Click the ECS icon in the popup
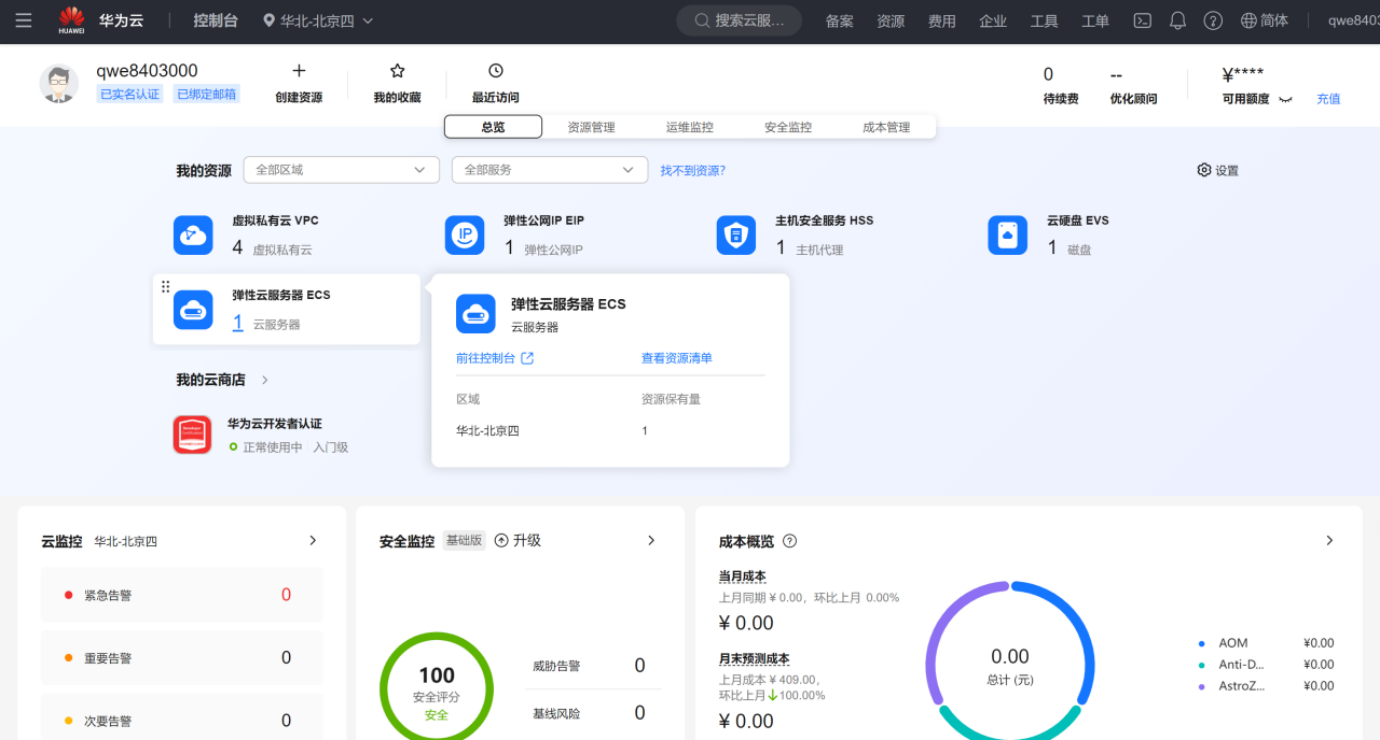 (476, 314)
